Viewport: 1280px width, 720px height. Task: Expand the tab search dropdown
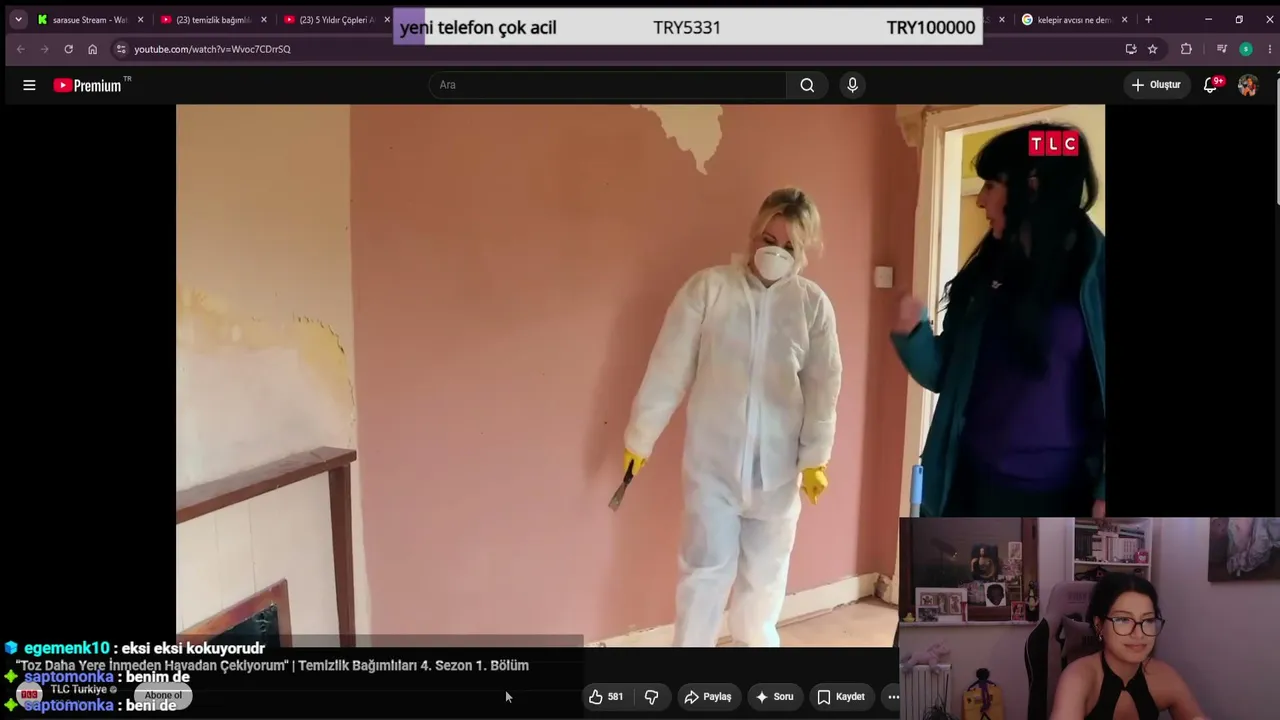pos(18,19)
